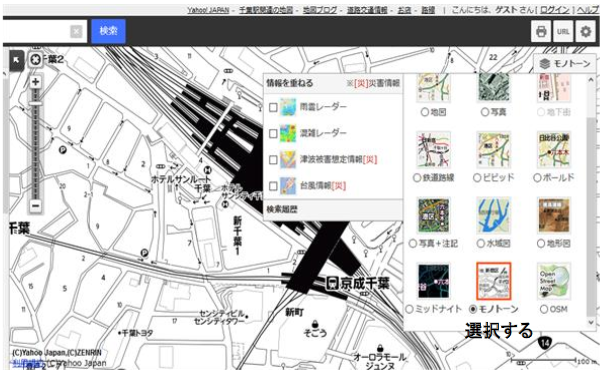Select the ボールド radio button
This screenshot has width=604, height=377.
point(537,178)
